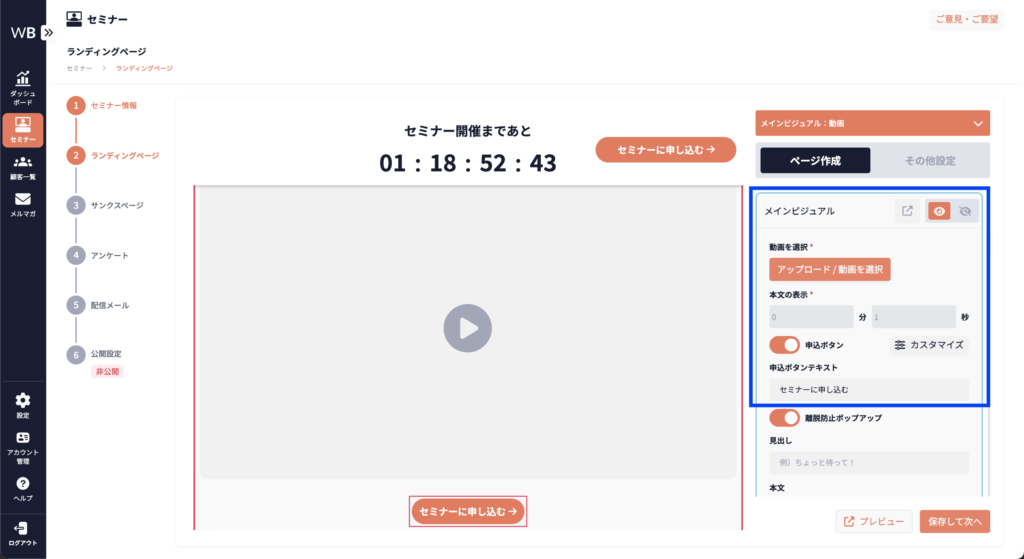Play the video preview placeholder
This screenshot has width=1024, height=559.
(468, 327)
